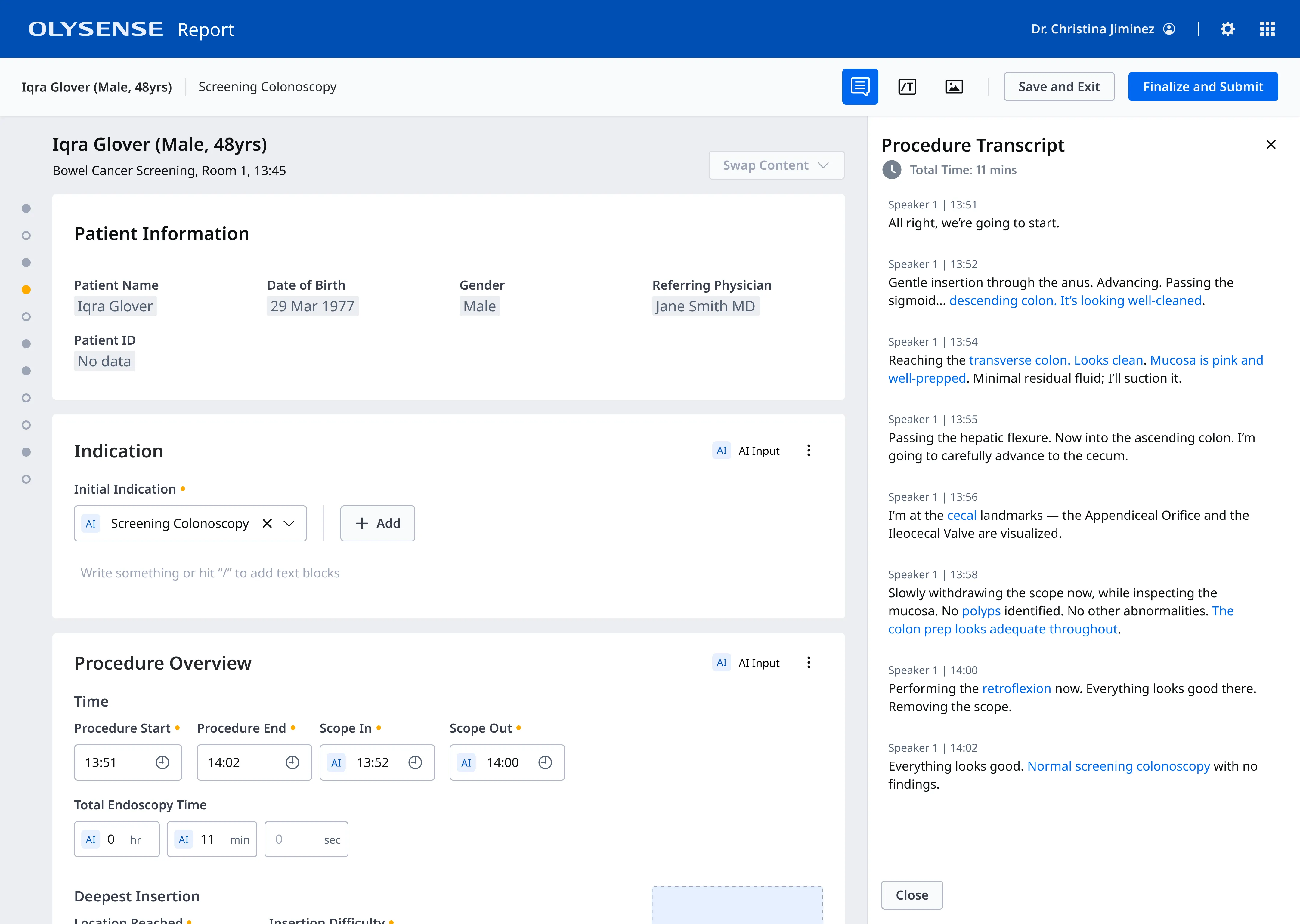
Task: Click the orange section navigation dot
Action: point(26,290)
